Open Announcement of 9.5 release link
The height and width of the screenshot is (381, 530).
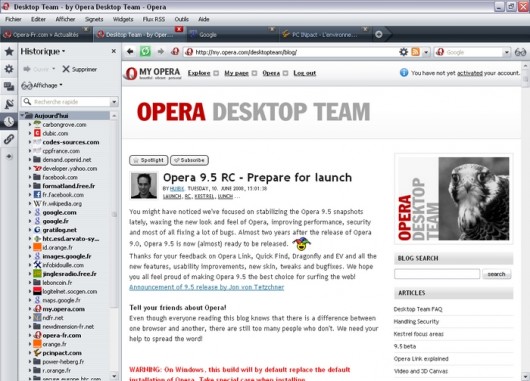click(x=207, y=287)
